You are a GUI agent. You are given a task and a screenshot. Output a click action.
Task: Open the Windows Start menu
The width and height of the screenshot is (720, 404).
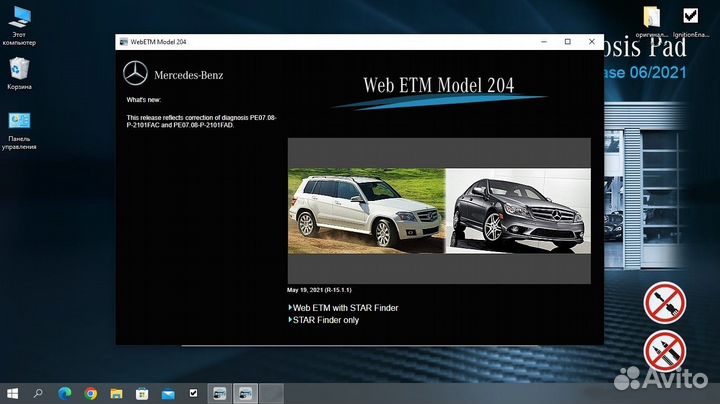[x=13, y=393]
